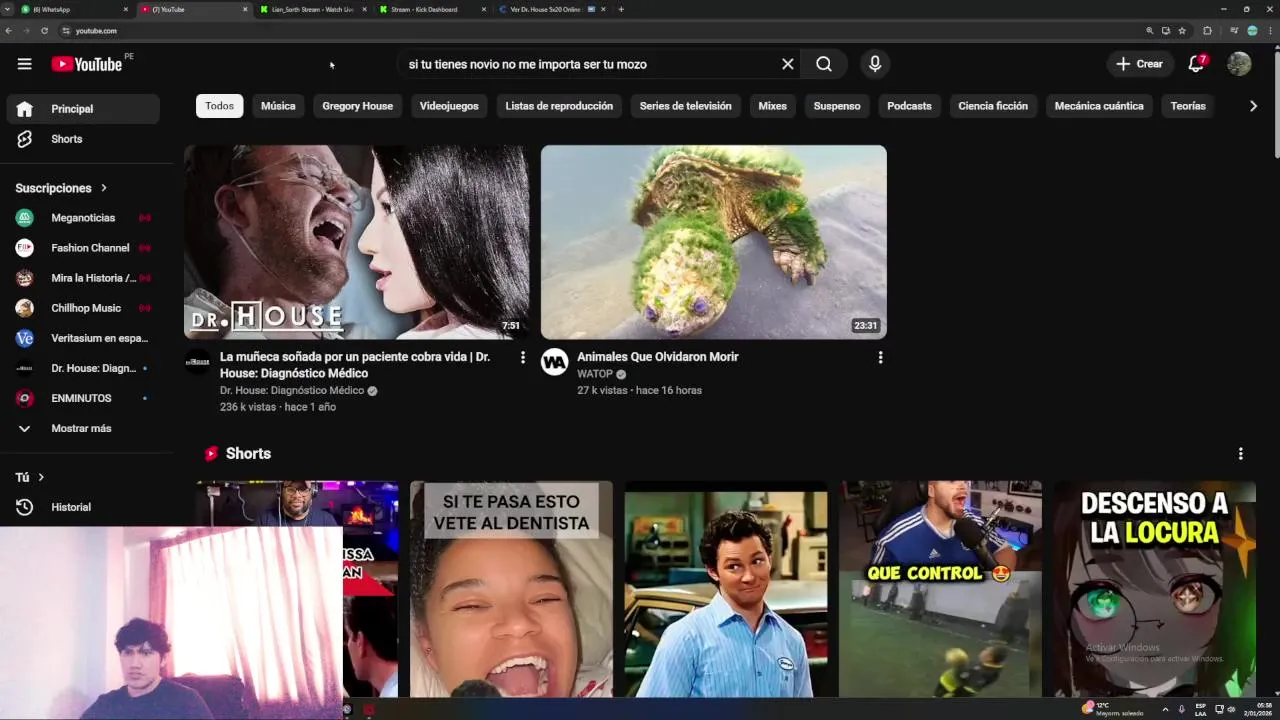
Task: Open the Crear menu
Action: click(1139, 64)
